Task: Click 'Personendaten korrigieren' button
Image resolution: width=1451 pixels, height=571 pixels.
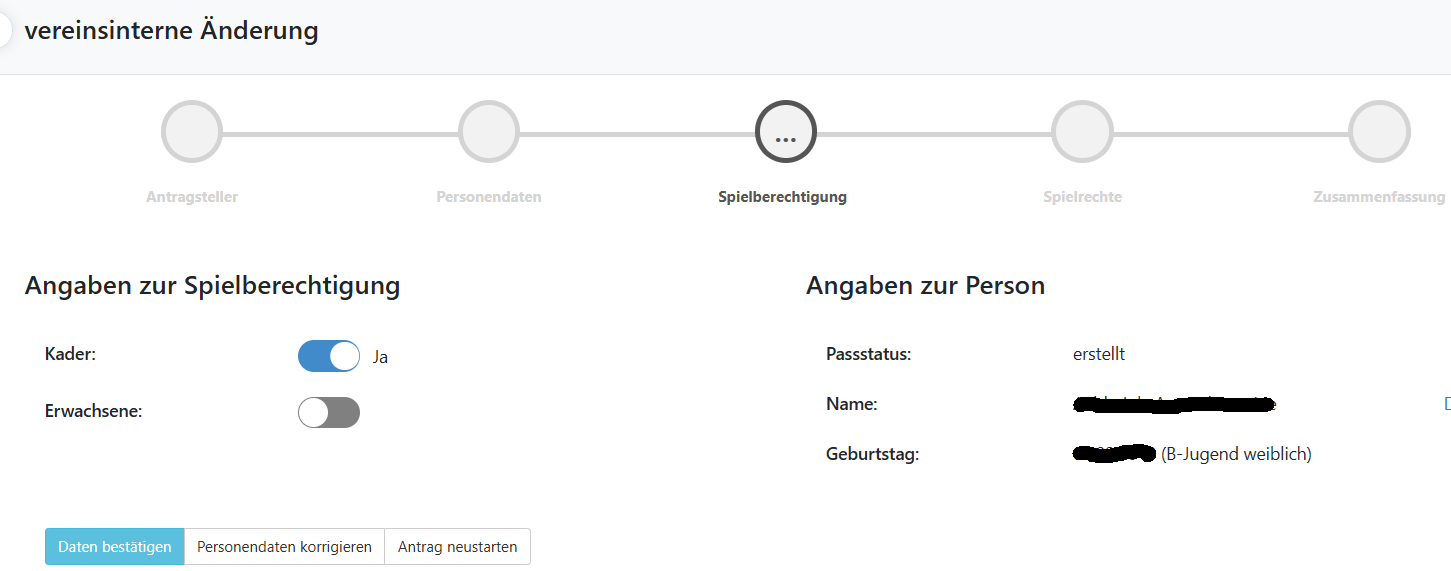Action: click(x=284, y=547)
